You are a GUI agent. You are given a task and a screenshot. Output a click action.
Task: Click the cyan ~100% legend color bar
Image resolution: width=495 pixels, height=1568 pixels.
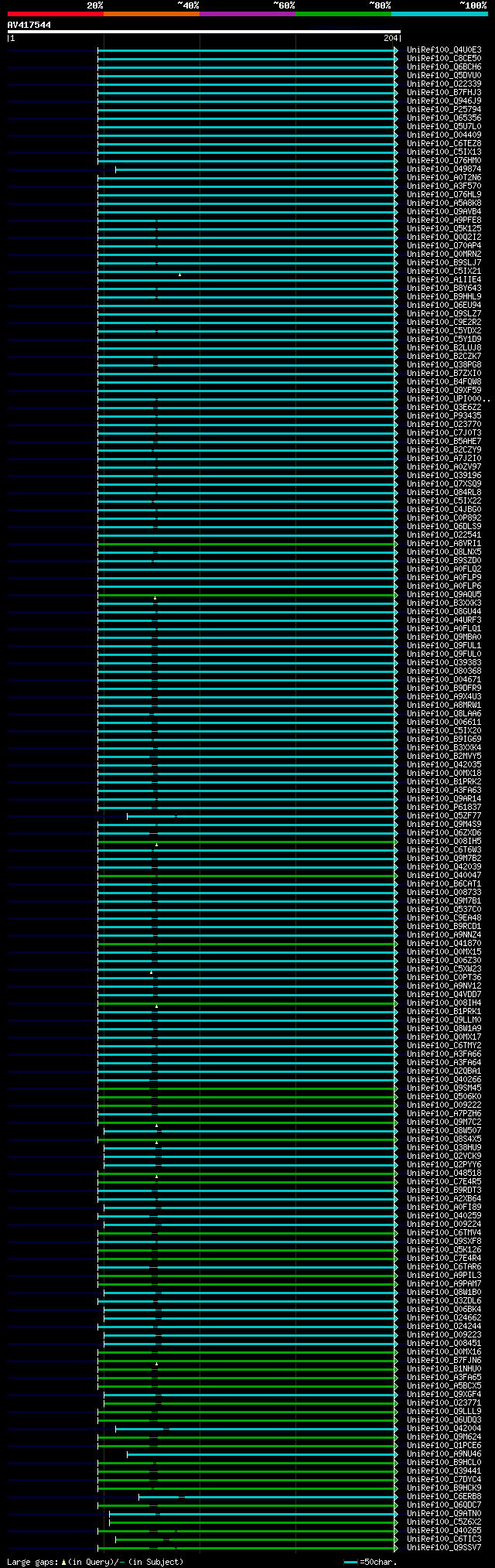439,14
